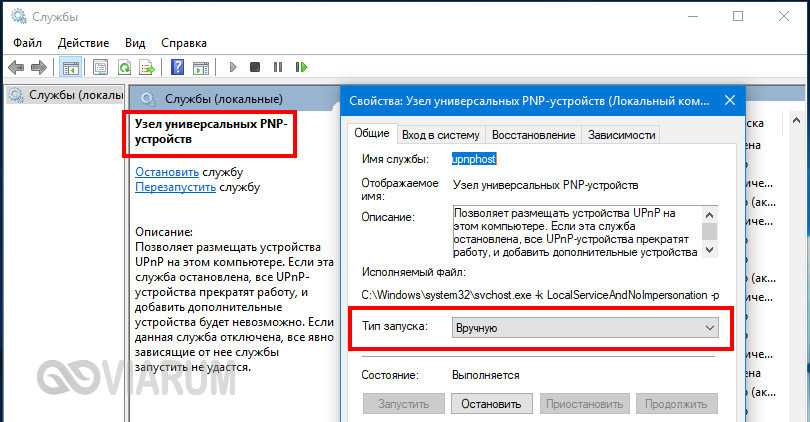Click the Выполняется status text
Screen dimensions: 810x422
click(486, 376)
